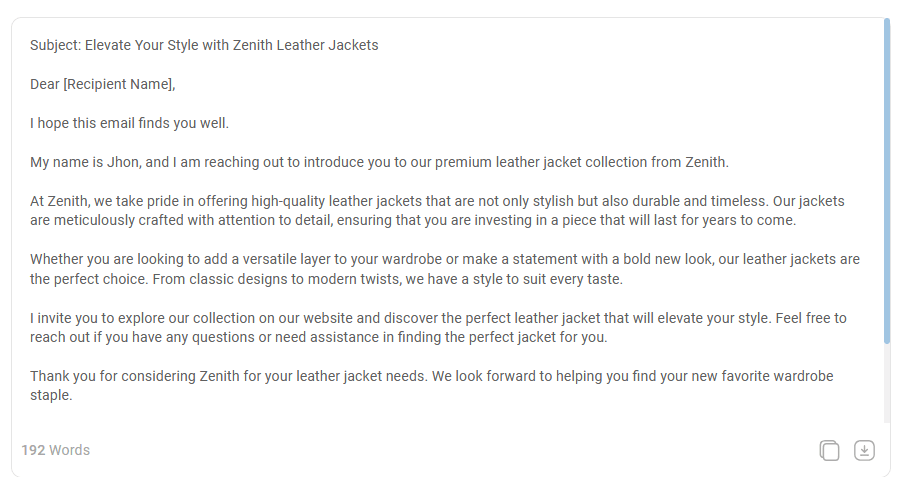Image resolution: width=902 pixels, height=477 pixels.
Task: Click the line starting "reach out if you have"
Action: 319,337
